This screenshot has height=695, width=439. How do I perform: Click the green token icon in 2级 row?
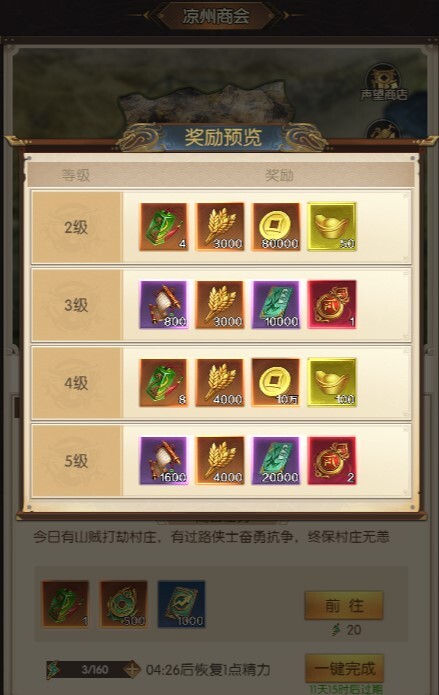(164, 227)
